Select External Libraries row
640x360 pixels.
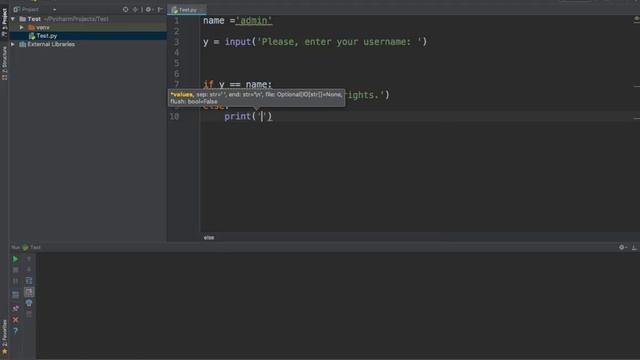tap(88, 44)
